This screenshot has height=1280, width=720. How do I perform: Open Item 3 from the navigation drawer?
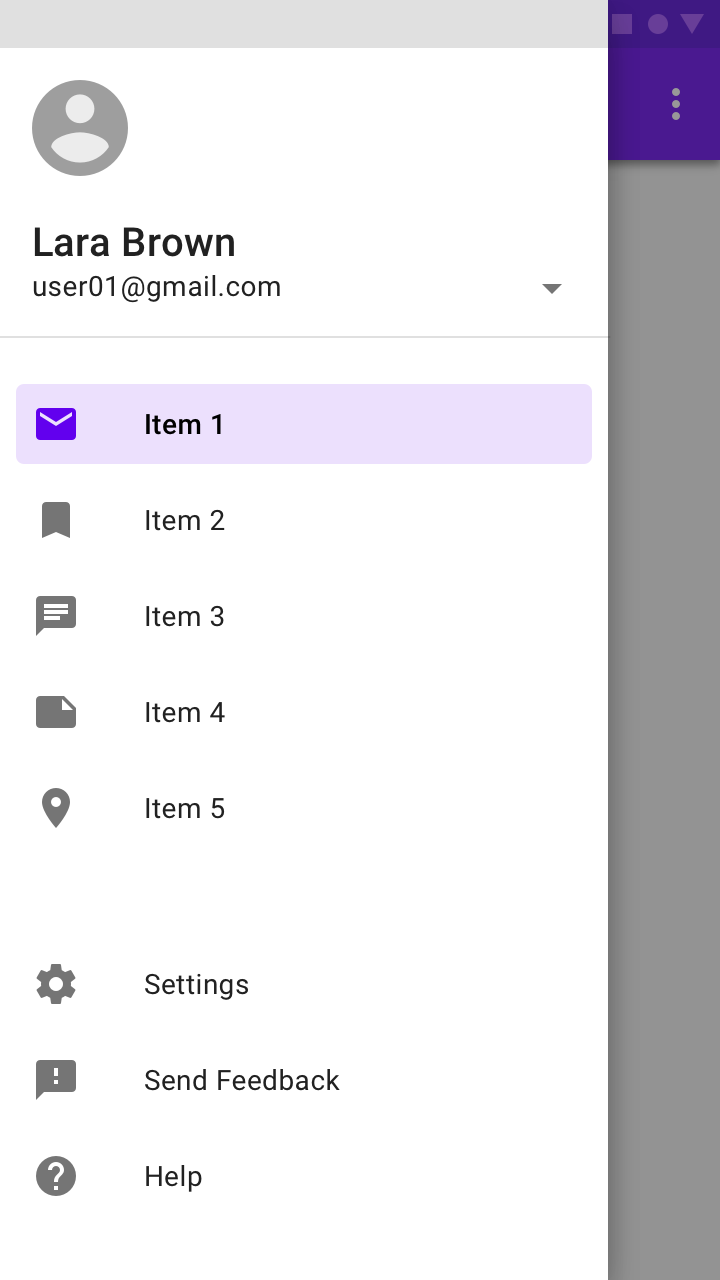click(x=304, y=616)
